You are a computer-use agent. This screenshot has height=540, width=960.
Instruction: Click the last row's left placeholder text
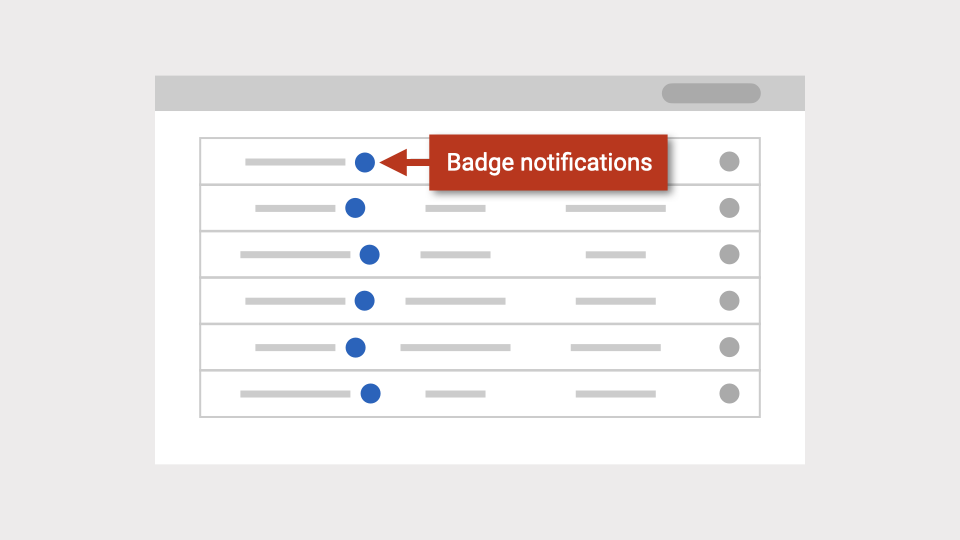pos(295,394)
